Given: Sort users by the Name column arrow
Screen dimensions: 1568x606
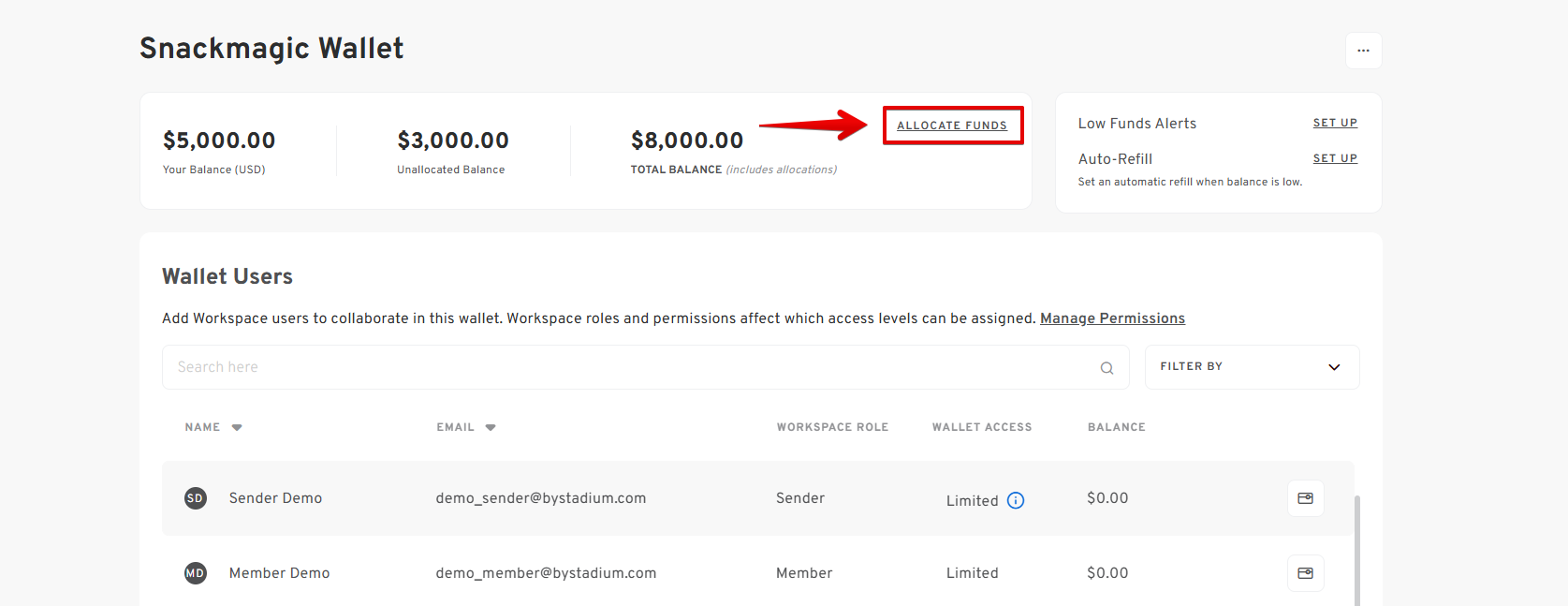Looking at the screenshot, I should [237, 427].
